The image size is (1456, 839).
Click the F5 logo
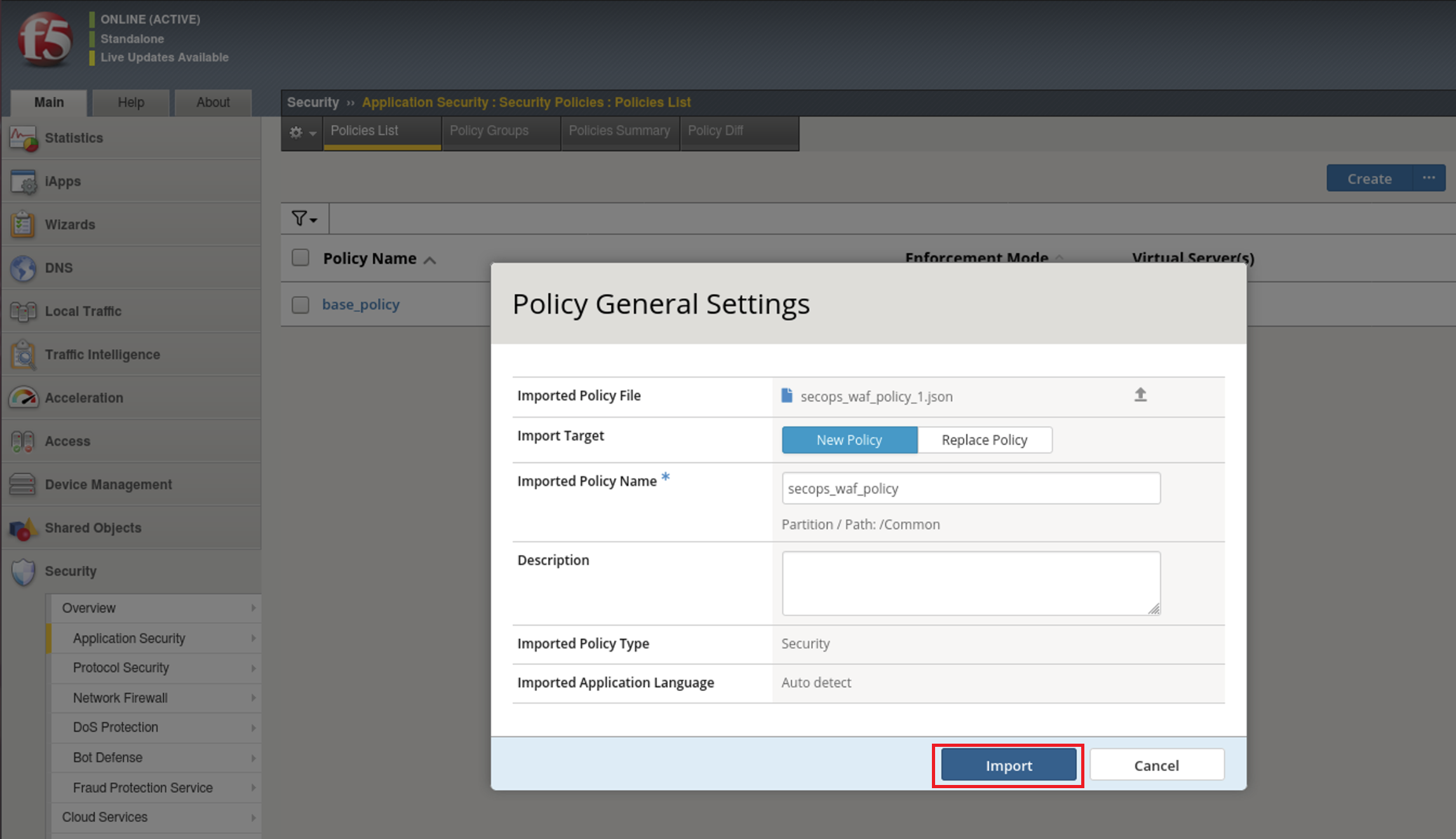[45, 39]
